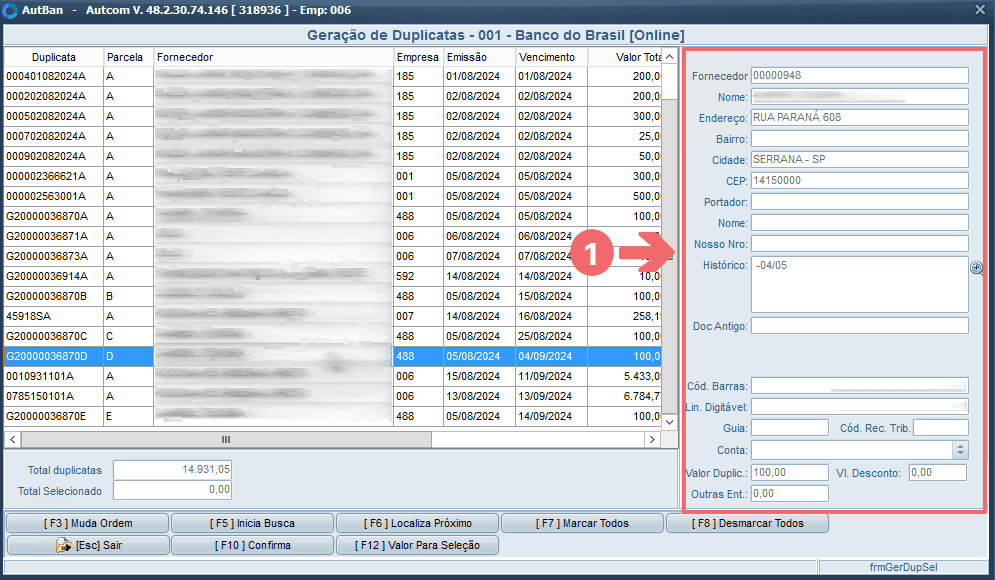Open the Conta dropdown
The width and height of the screenshot is (995, 580).
click(960, 450)
